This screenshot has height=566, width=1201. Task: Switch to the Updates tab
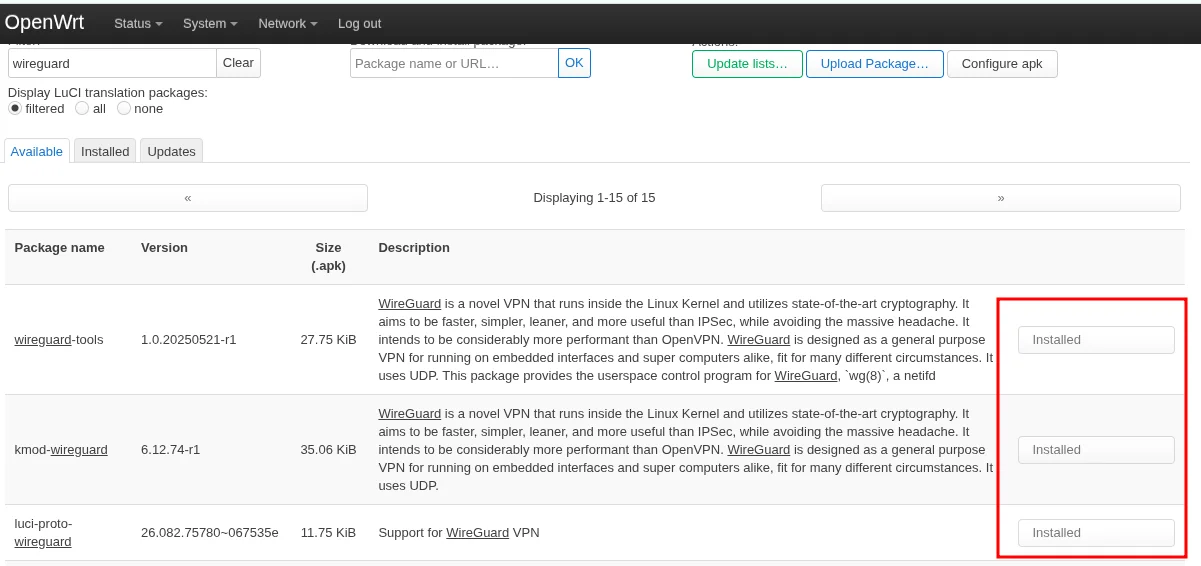coord(171,151)
